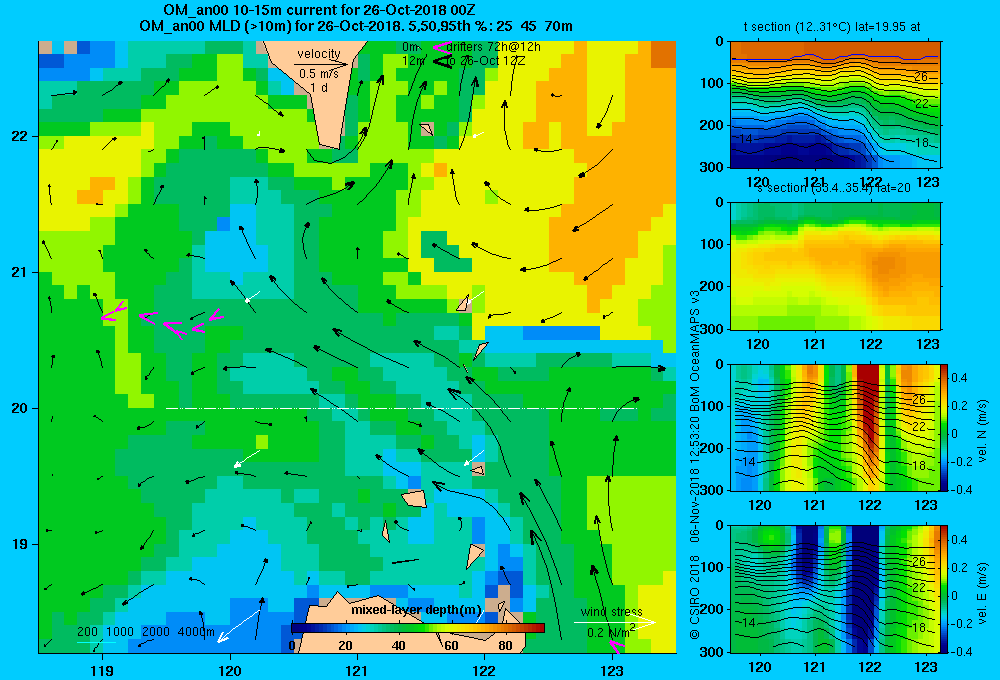
Task: Click longitude tick label 121 on main map
Action: click(357, 670)
